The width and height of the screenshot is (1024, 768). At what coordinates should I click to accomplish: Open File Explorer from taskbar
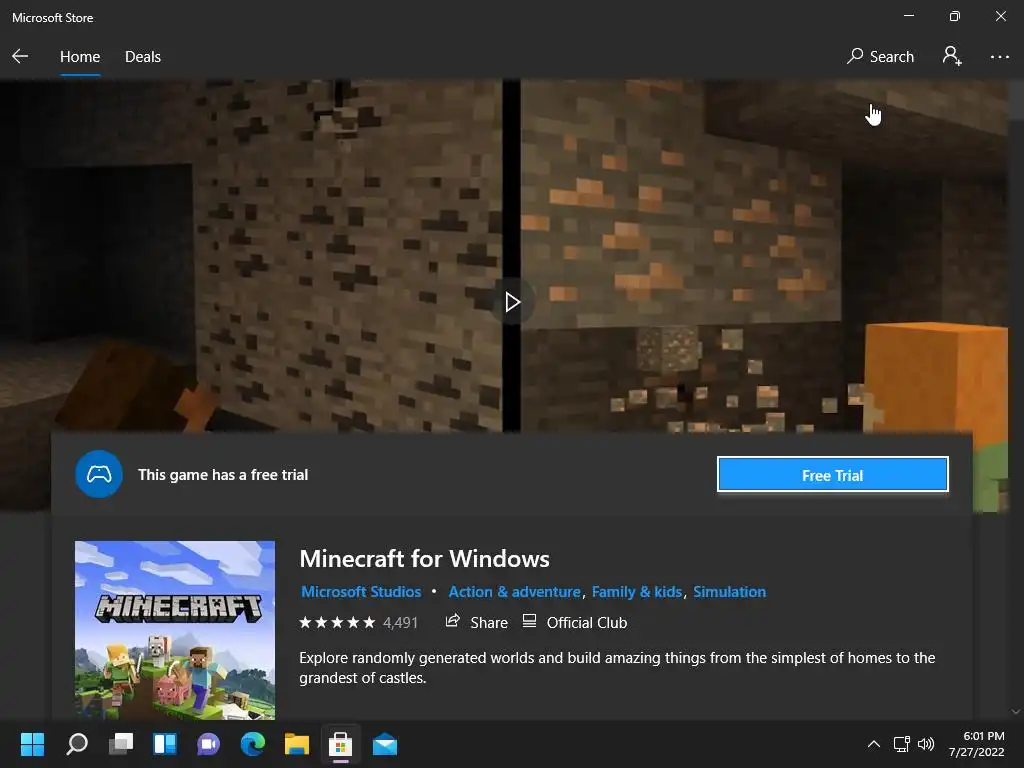click(x=296, y=744)
